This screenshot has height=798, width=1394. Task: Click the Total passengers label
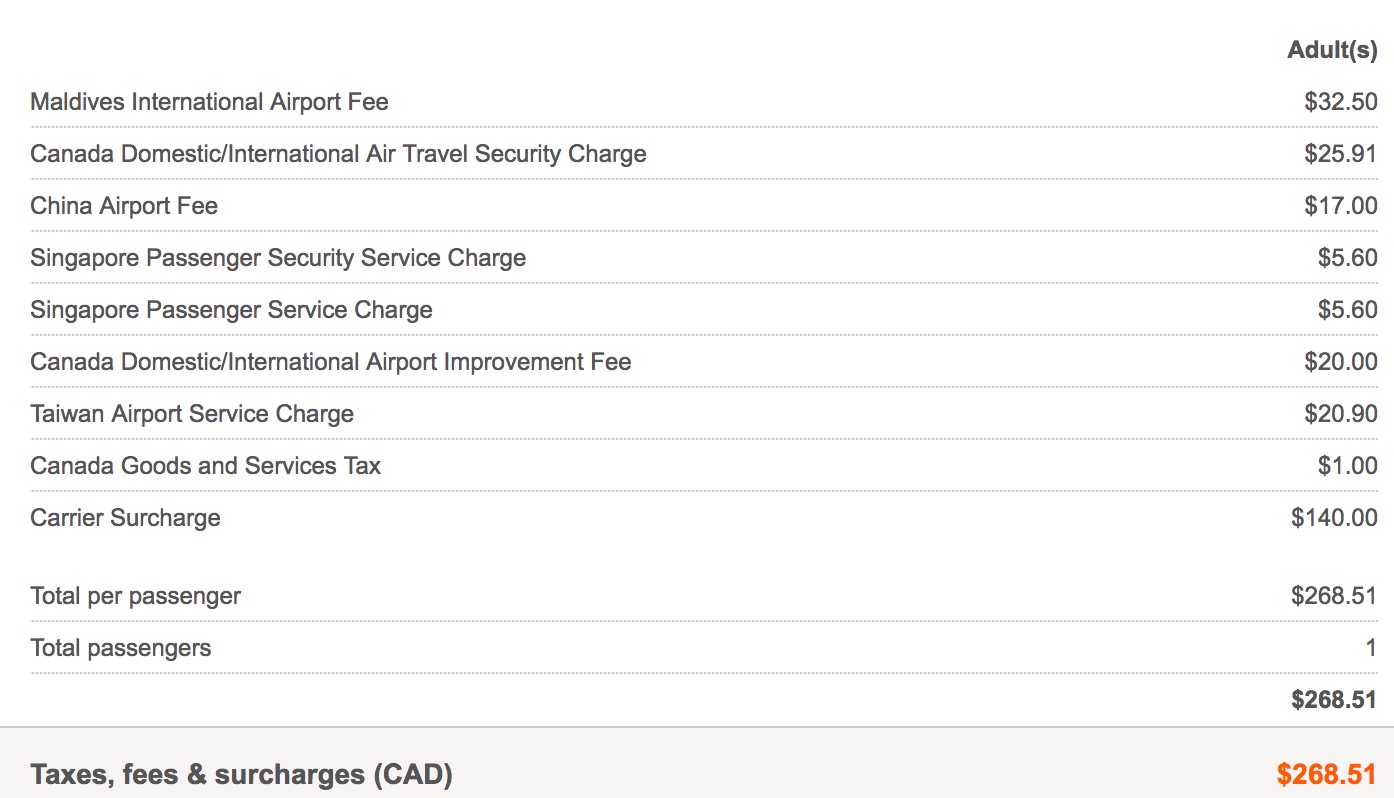click(120, 648)
